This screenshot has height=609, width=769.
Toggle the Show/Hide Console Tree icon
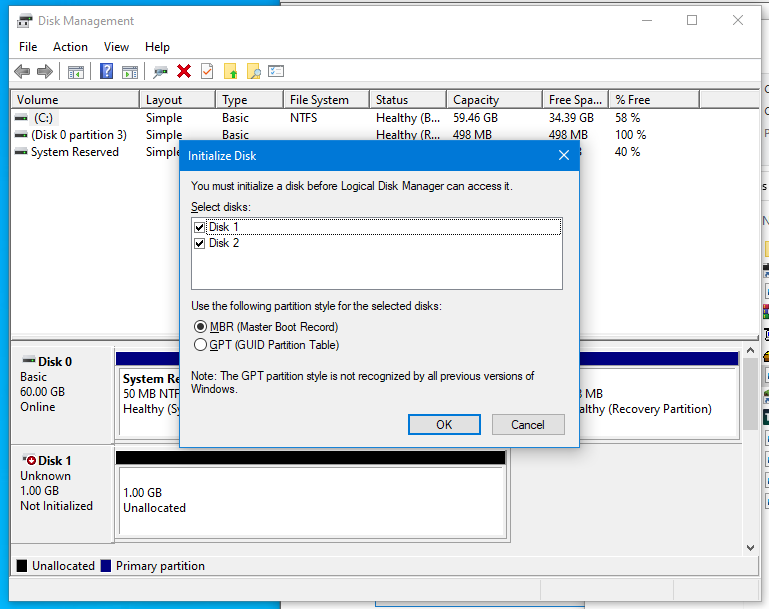(x=76, y=72)
